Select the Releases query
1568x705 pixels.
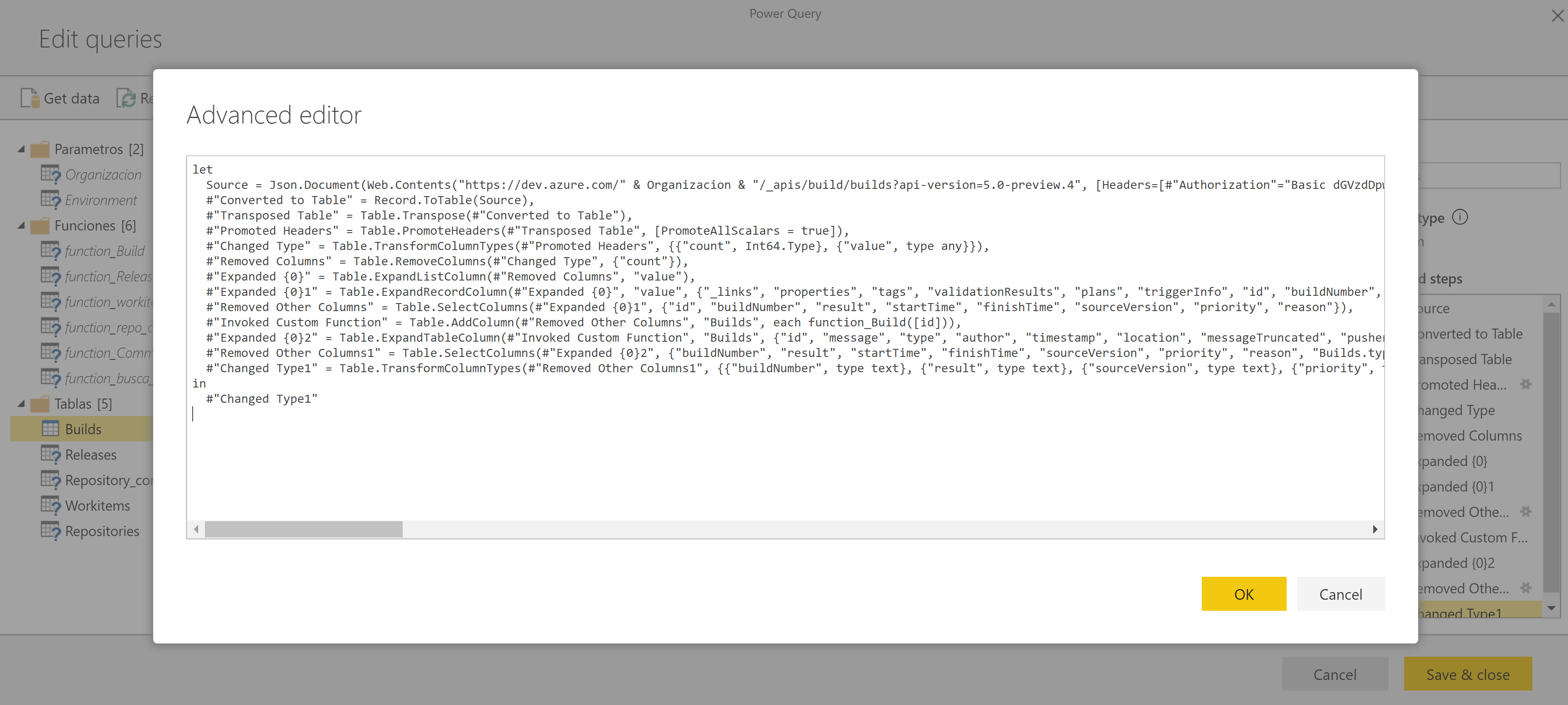coord(91,455)
